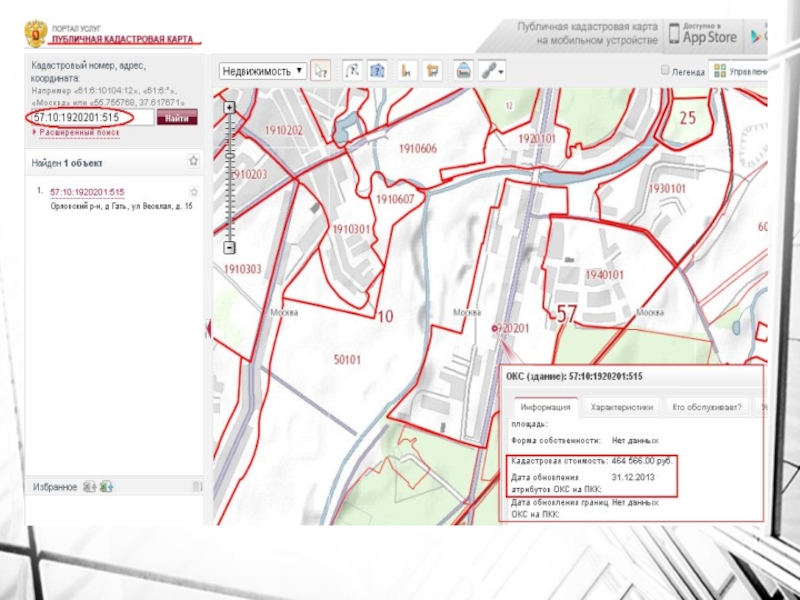Star the result 57:10:1920201:515 as favorite

tap(194, 191)
